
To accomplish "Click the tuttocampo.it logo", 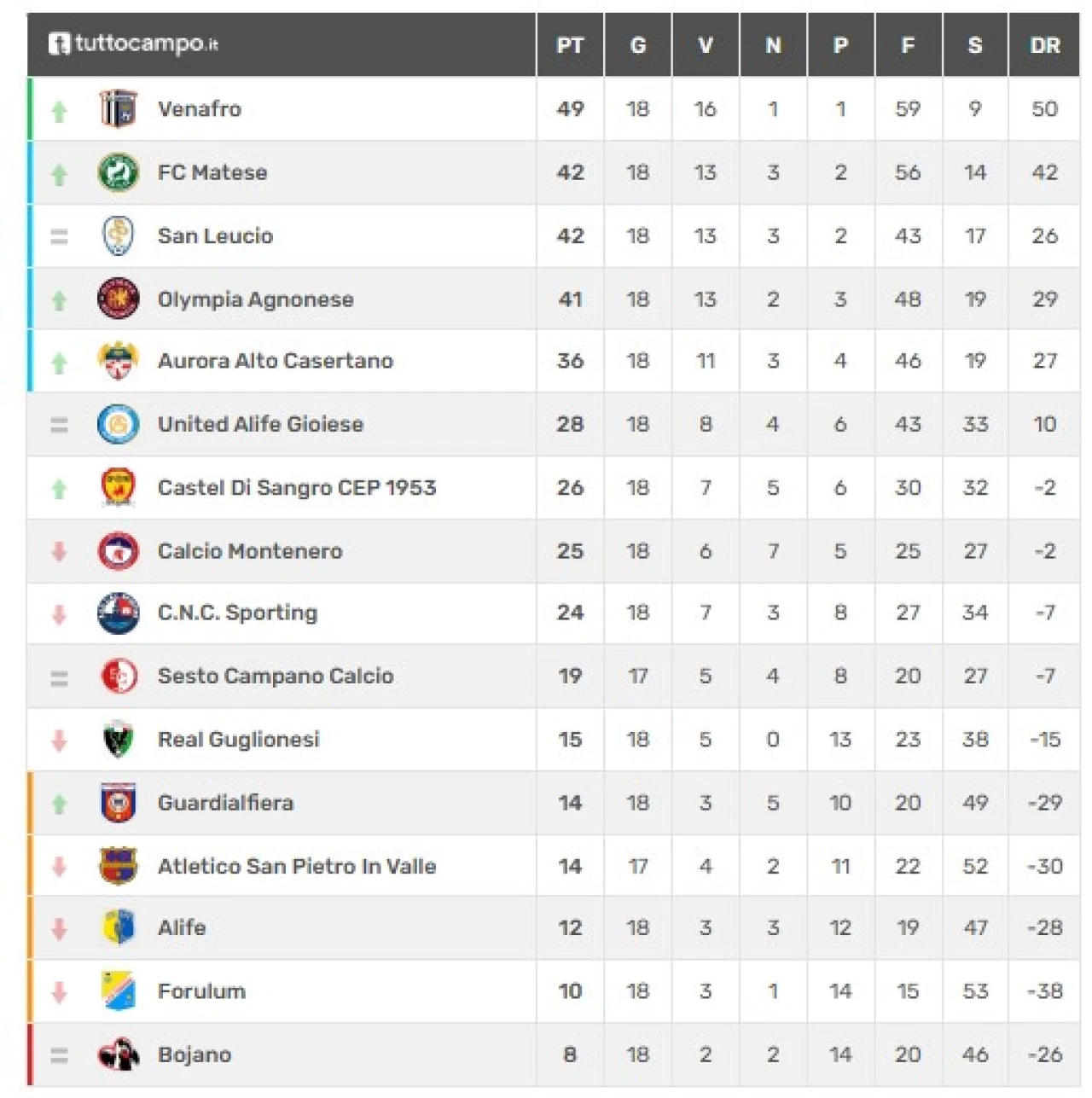I will pyautogui.click(x=133, y=43).
